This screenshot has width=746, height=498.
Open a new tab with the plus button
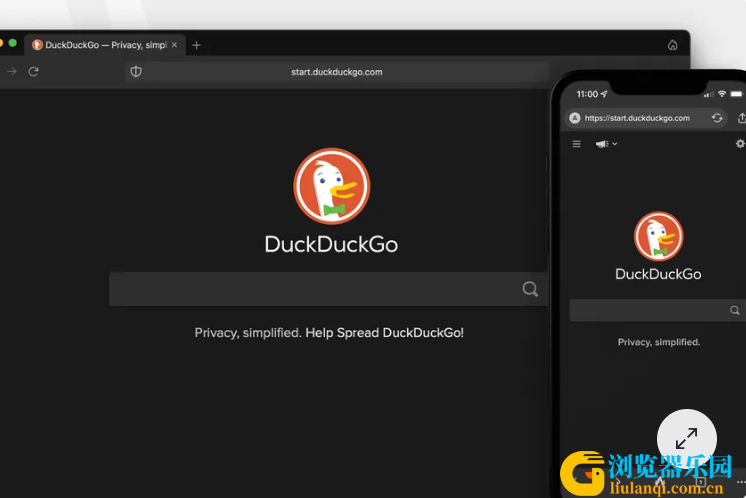[196, 45]
